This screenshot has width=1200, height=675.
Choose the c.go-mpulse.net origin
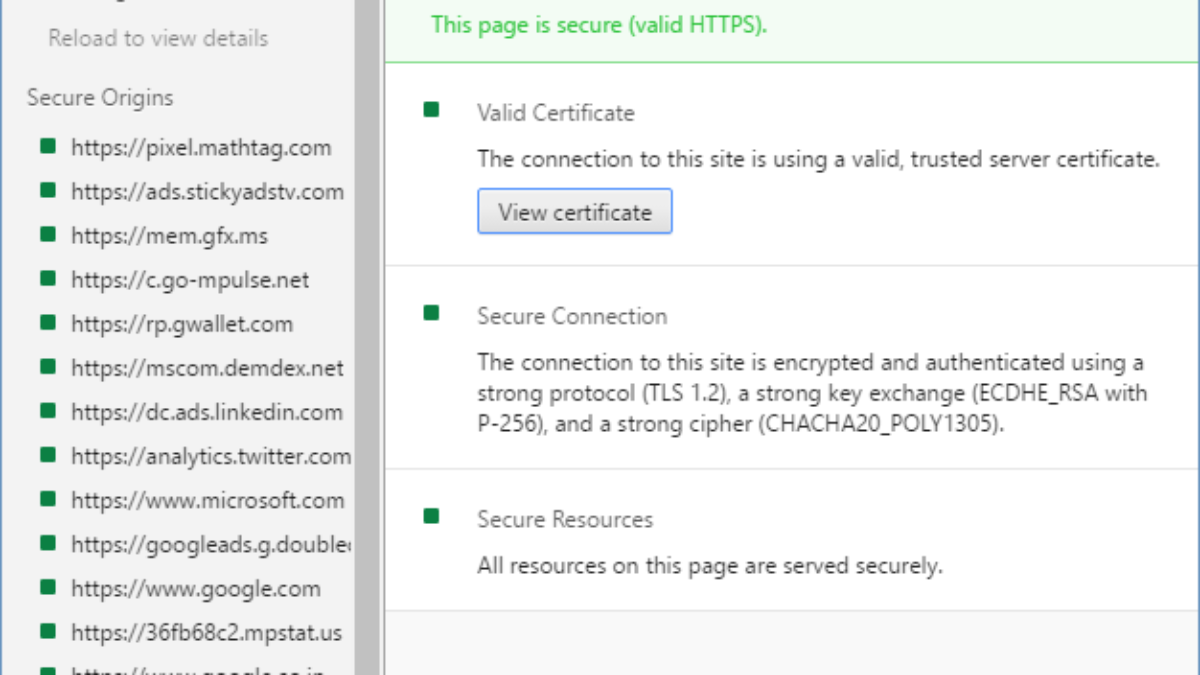coord(190,280)
